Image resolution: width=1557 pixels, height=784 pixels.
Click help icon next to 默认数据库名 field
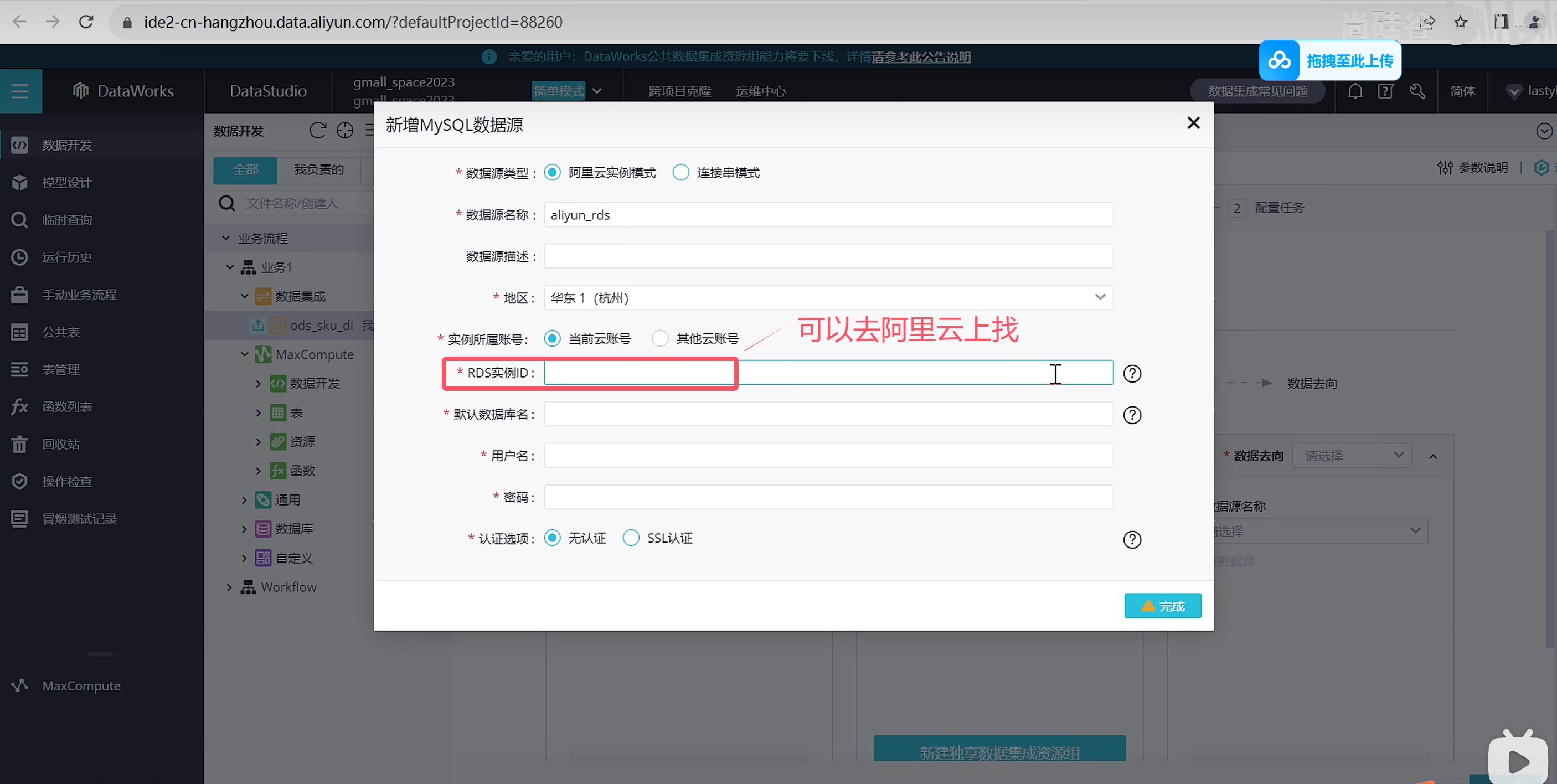pyautogui.click(x=1132, y=415)
